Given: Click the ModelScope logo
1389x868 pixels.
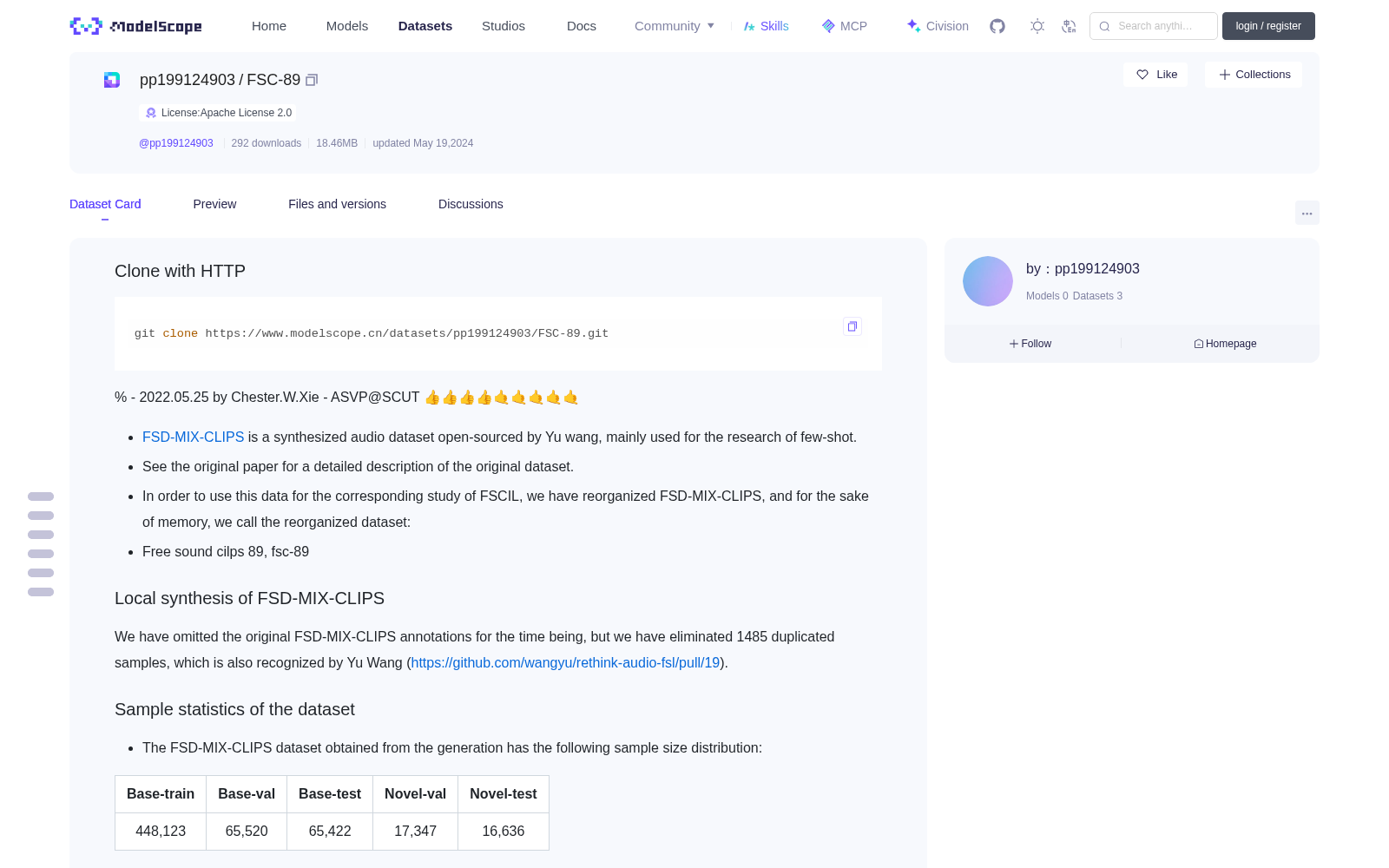Looking at the screenshot, I should [x=136, y=26].
